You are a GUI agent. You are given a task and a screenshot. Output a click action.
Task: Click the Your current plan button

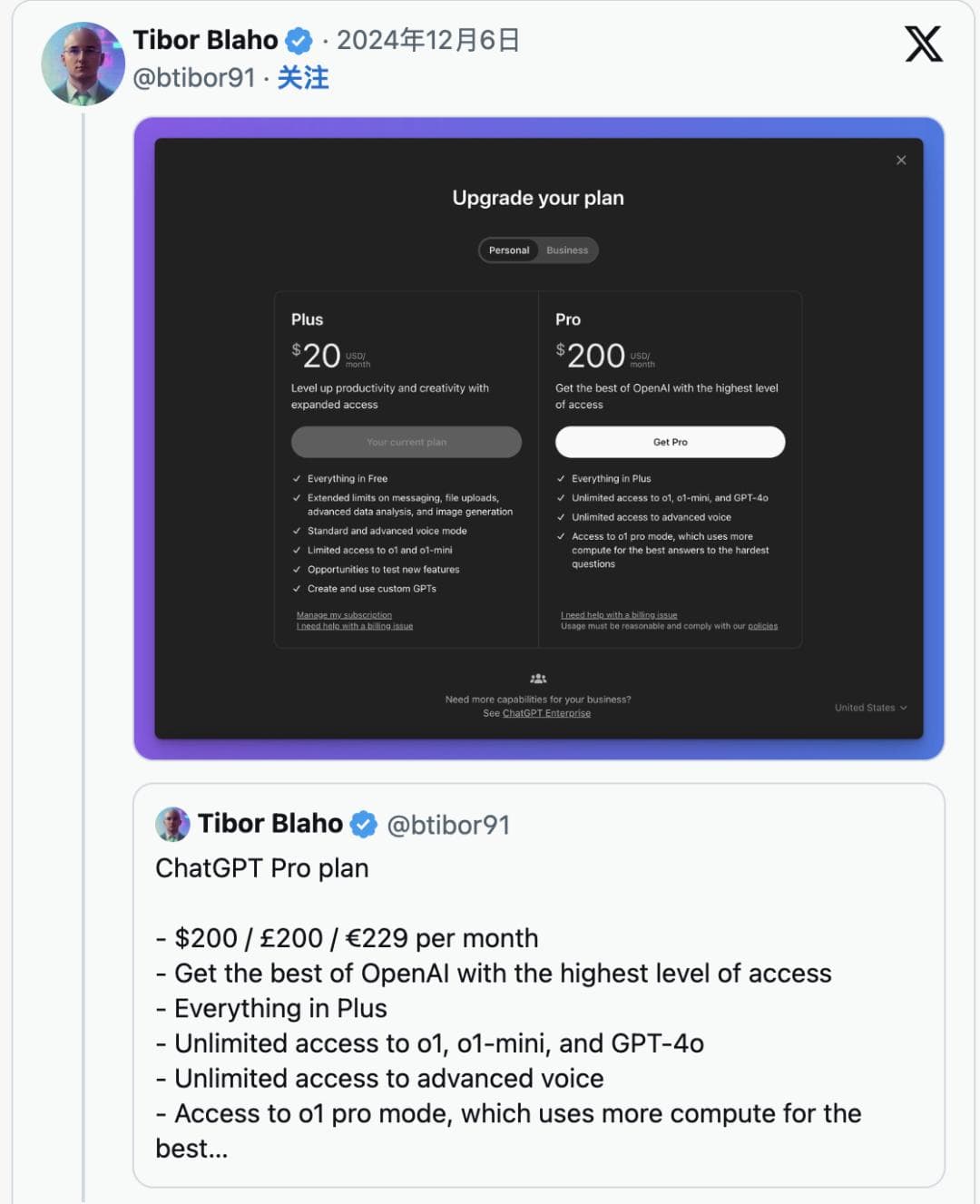[406, 442]
